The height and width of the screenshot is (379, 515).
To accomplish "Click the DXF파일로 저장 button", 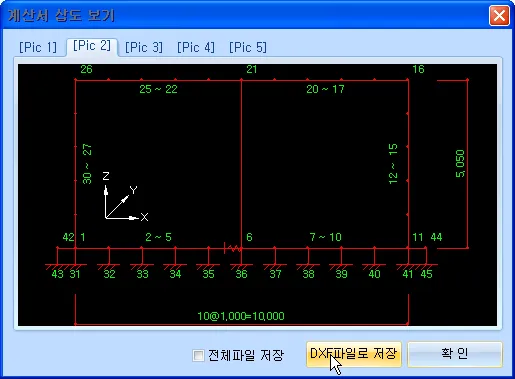I will 354,354.
